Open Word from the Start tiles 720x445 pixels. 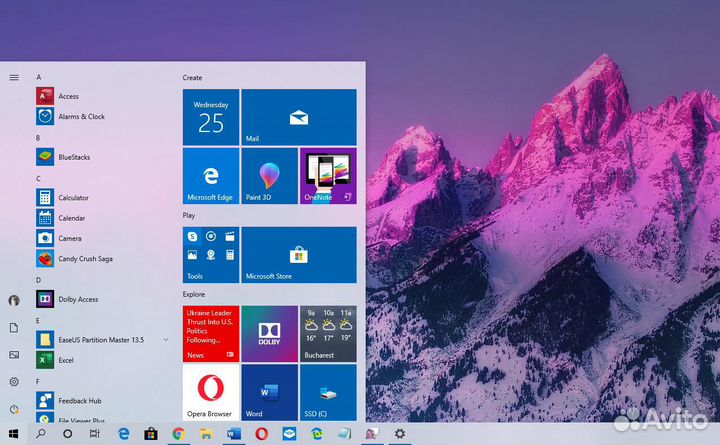(x=269, y=392)
